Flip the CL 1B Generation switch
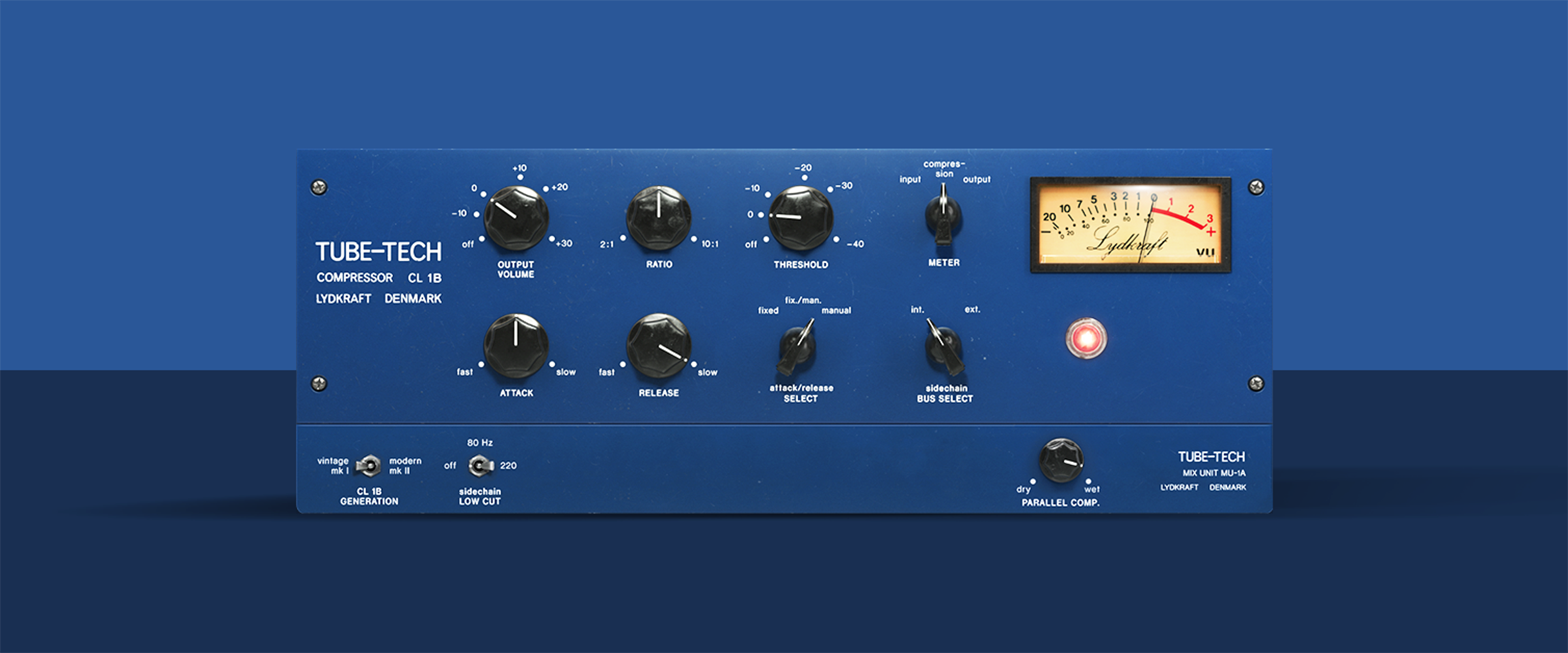 [368, 465]
